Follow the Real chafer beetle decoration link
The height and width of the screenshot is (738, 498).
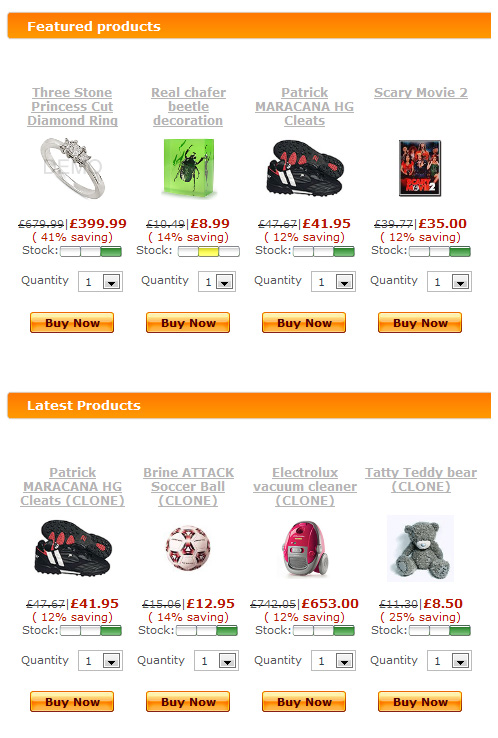click(x=188, y=106)
